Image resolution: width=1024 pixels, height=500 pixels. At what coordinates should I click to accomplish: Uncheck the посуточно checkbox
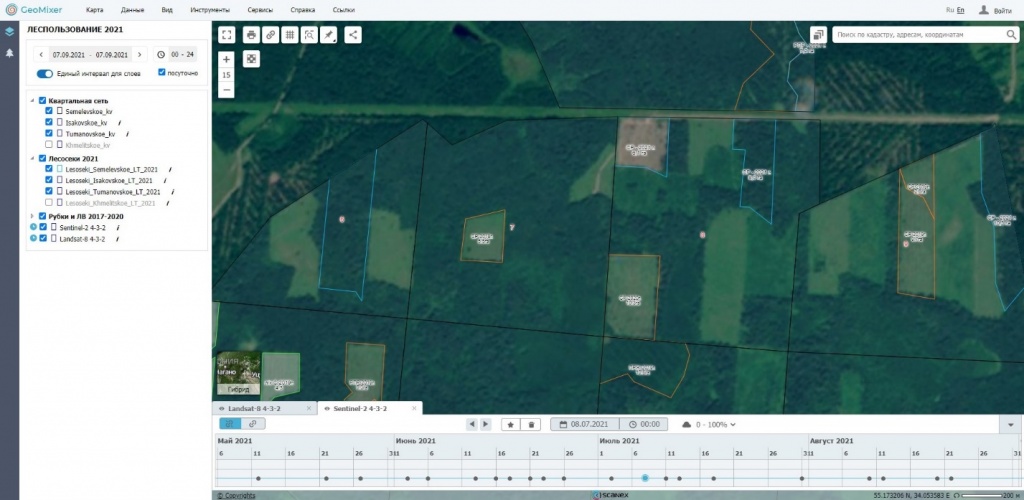coord(162,72)
